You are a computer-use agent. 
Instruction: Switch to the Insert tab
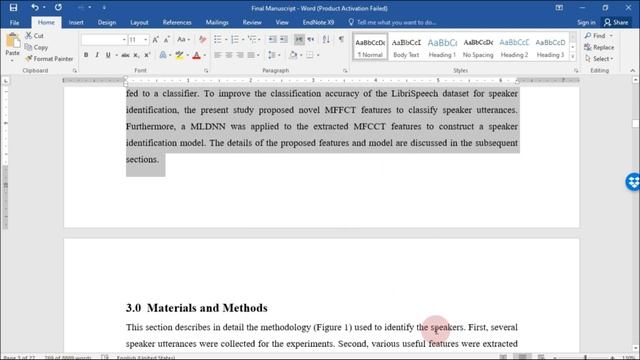tap(76, 22)
